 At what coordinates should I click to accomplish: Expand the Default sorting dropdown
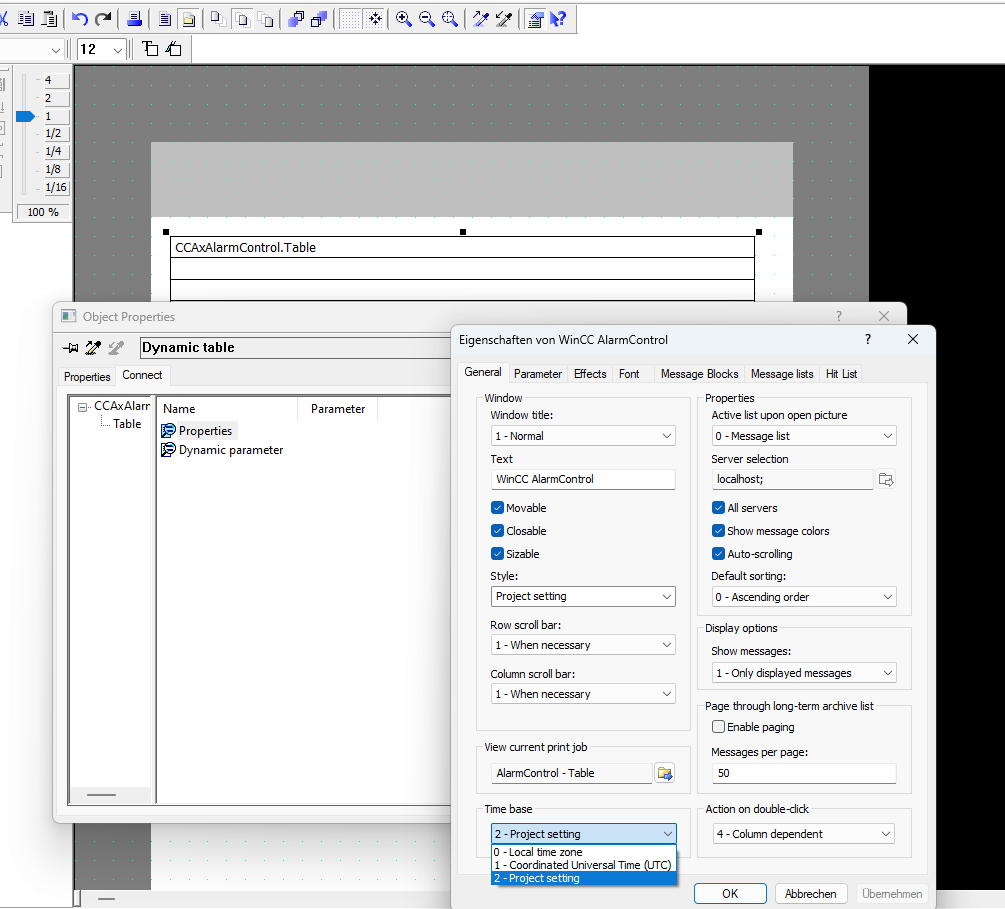[x=803, y=597]
